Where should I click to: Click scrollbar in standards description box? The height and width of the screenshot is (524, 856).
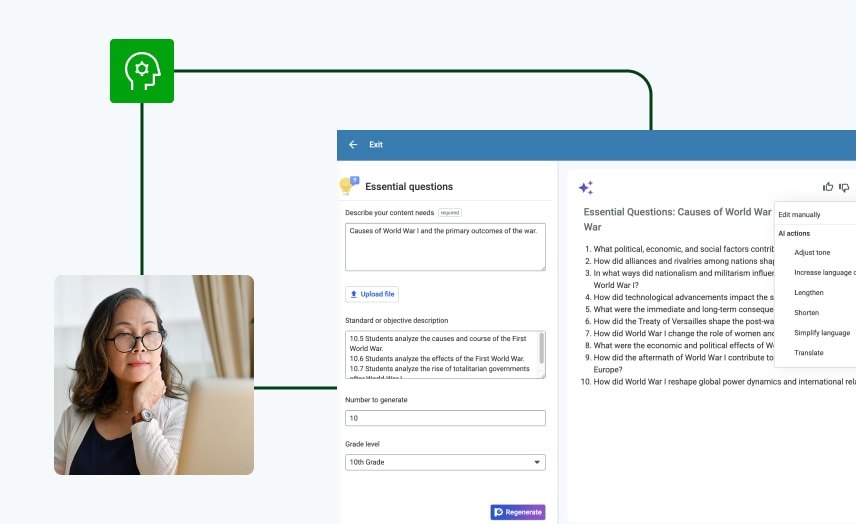541,348
